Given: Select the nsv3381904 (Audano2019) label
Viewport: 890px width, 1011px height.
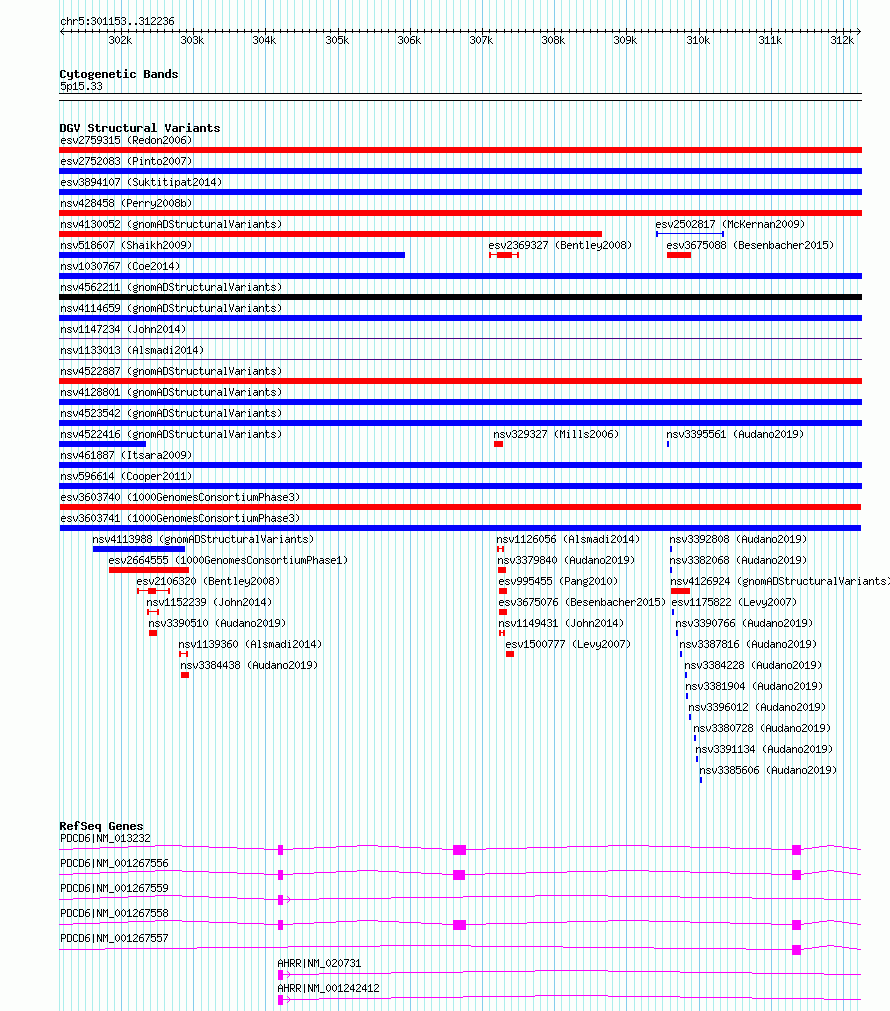Looking at the screenshot, I should [x=754, y=687].
